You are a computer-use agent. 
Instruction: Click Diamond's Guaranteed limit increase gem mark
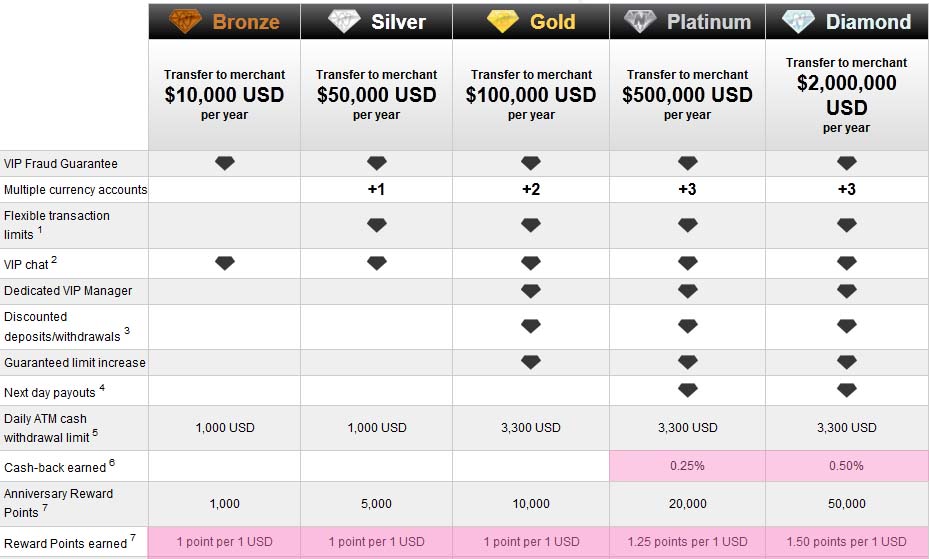pos(846,362)
